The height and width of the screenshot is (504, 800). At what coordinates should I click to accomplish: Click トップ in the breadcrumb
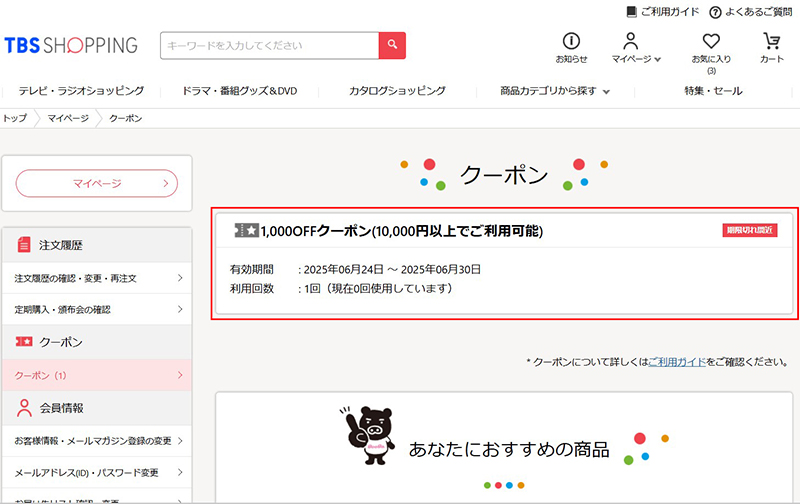click(x=15, y=118)
